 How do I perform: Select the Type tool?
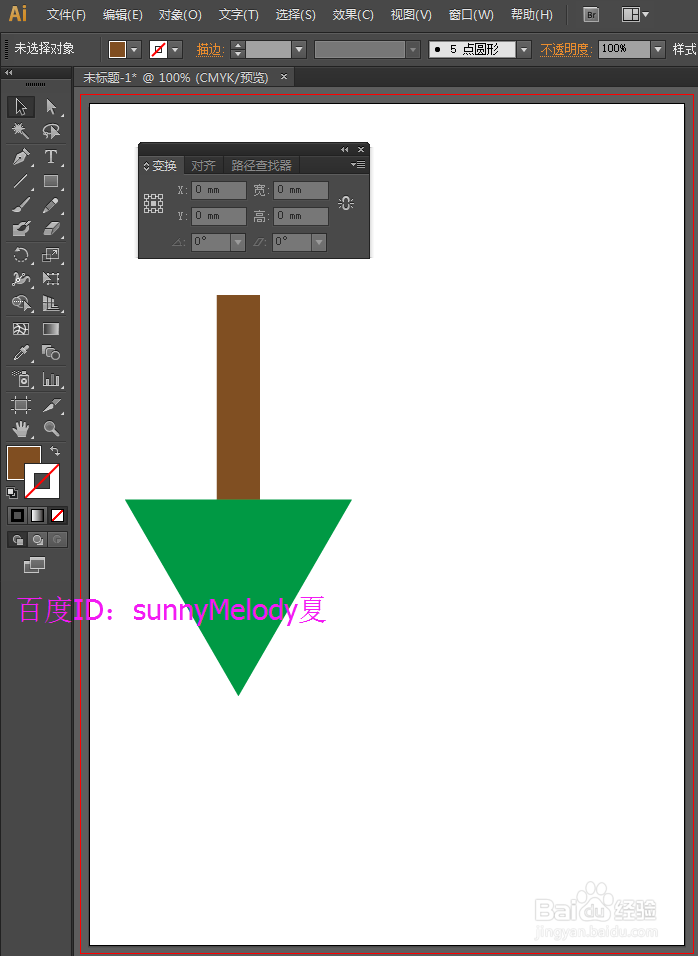(51, 157)
